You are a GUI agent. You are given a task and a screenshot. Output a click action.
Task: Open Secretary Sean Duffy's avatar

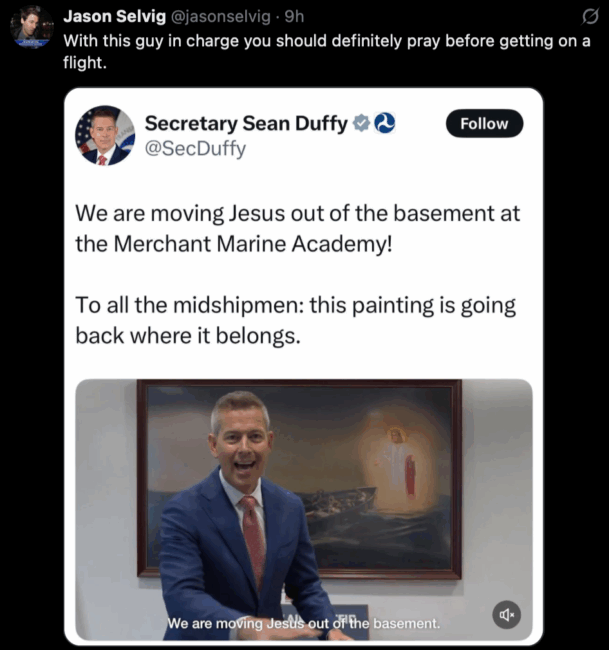tap(105, 135)
